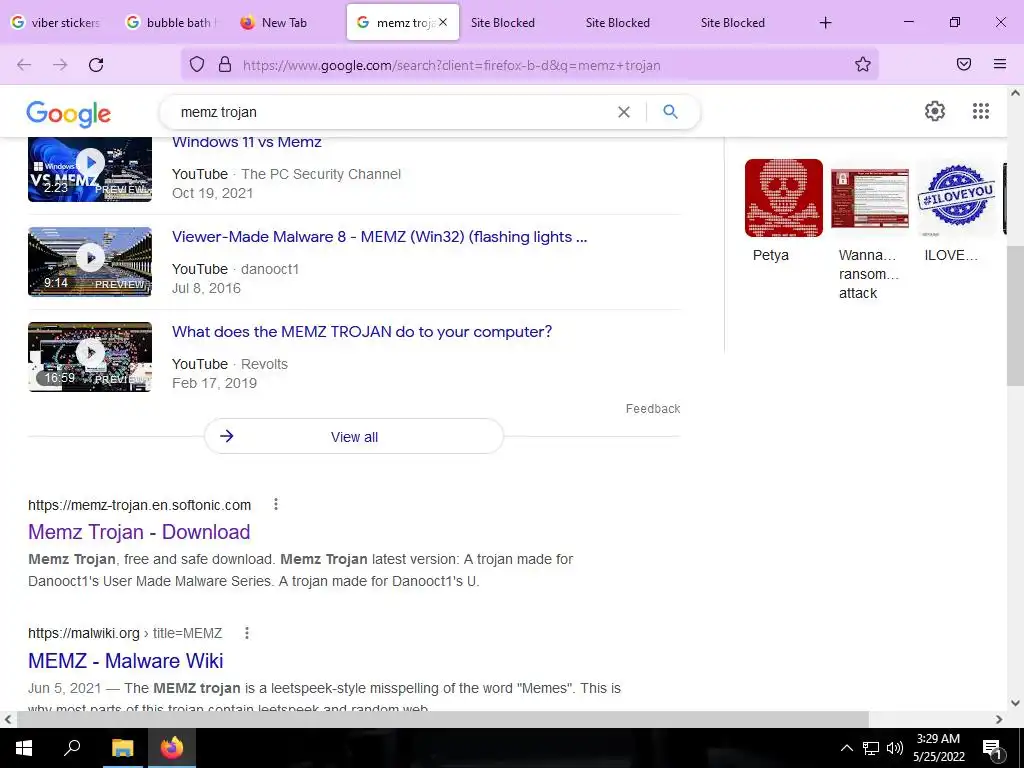Click malwiki.org URL text above result
Screen dimensions: 1024x768
click(125, 633)
